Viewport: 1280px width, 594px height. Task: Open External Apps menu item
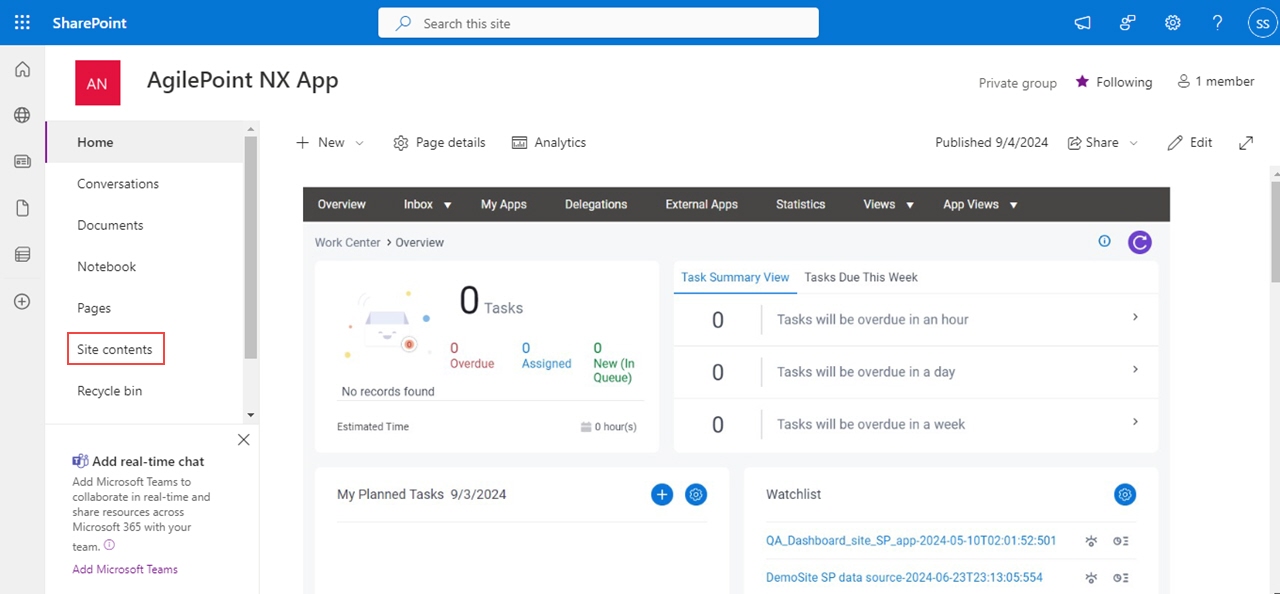pyautogui.click(x=702, y=204)
